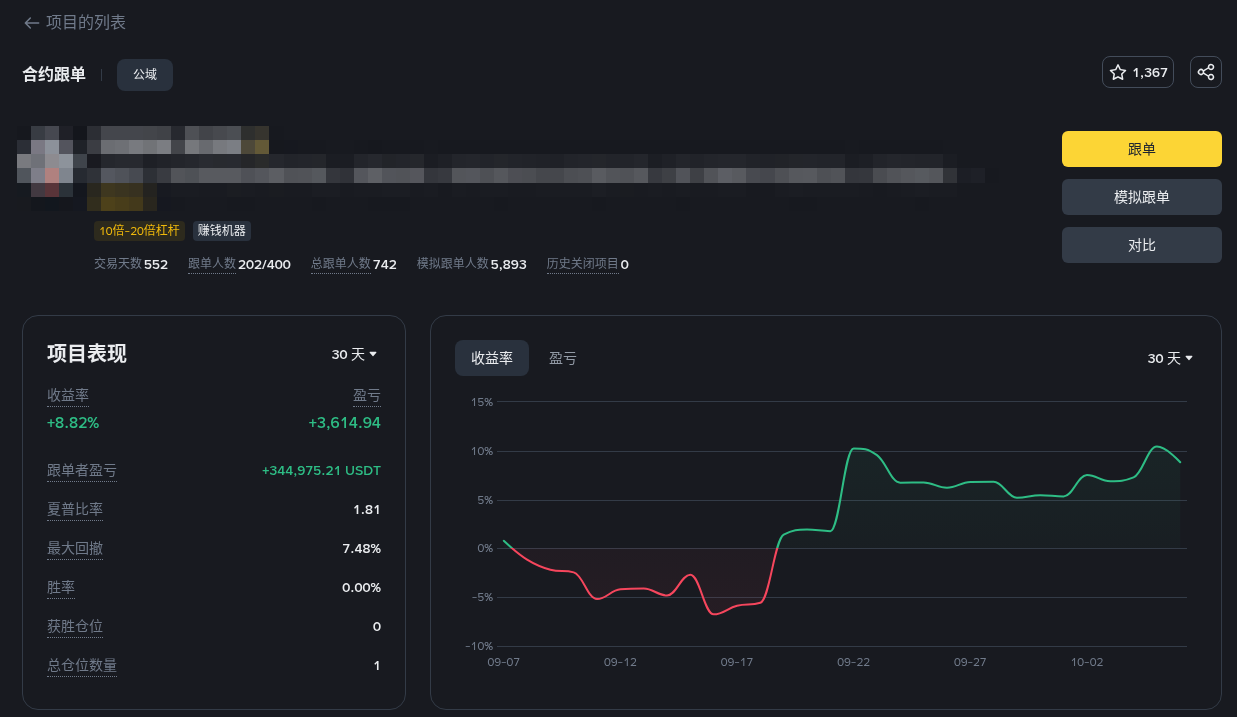
Task: Click the 1.81 Sharpe ratio value
Action: pos(367,509)
